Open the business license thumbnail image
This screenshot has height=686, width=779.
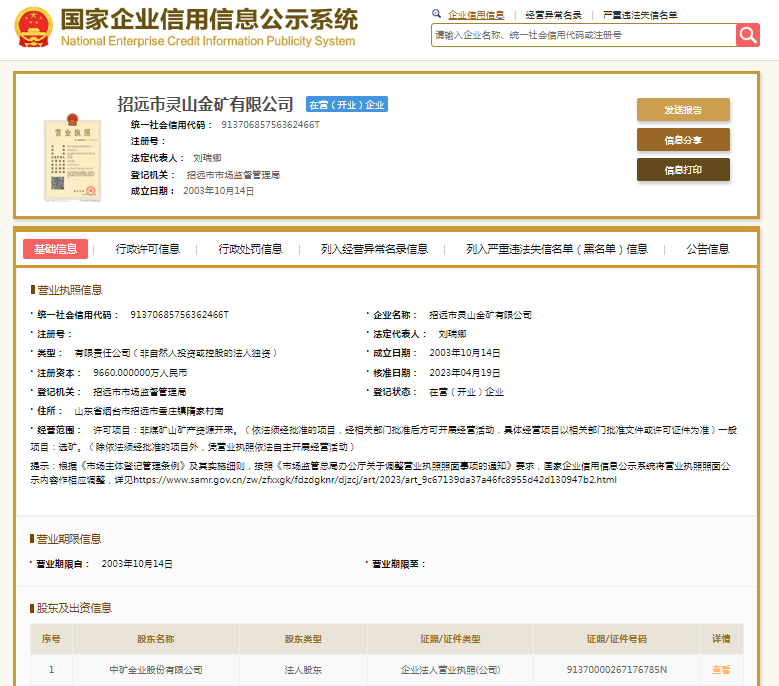[72, 158]
